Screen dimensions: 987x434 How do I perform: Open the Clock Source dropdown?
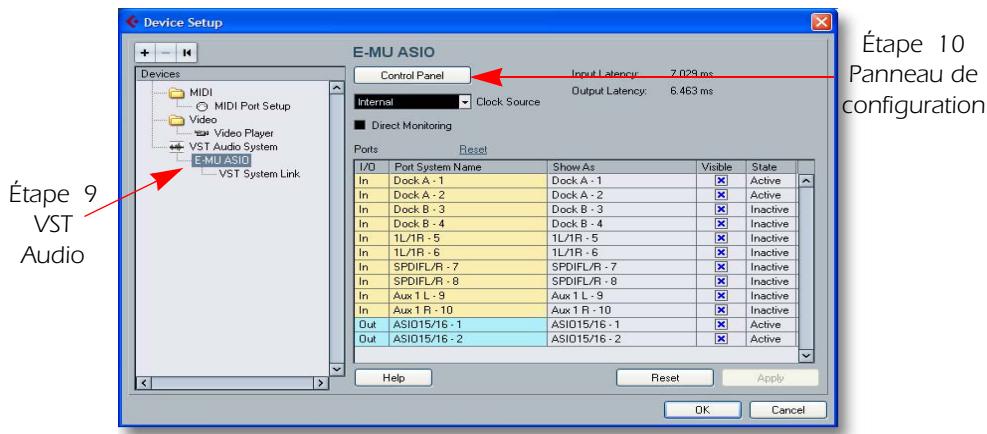pos(464,102)
